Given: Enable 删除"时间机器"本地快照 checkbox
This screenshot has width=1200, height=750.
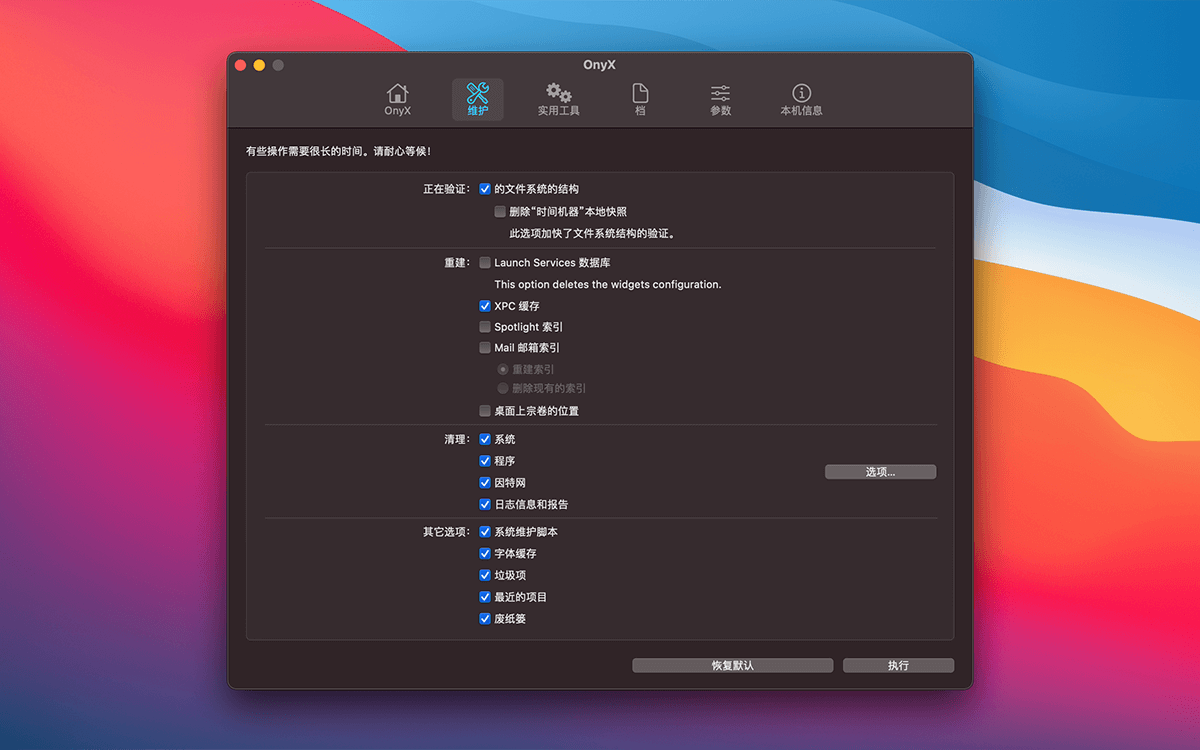Looking at the screenshot, I should tap(500, 211).
